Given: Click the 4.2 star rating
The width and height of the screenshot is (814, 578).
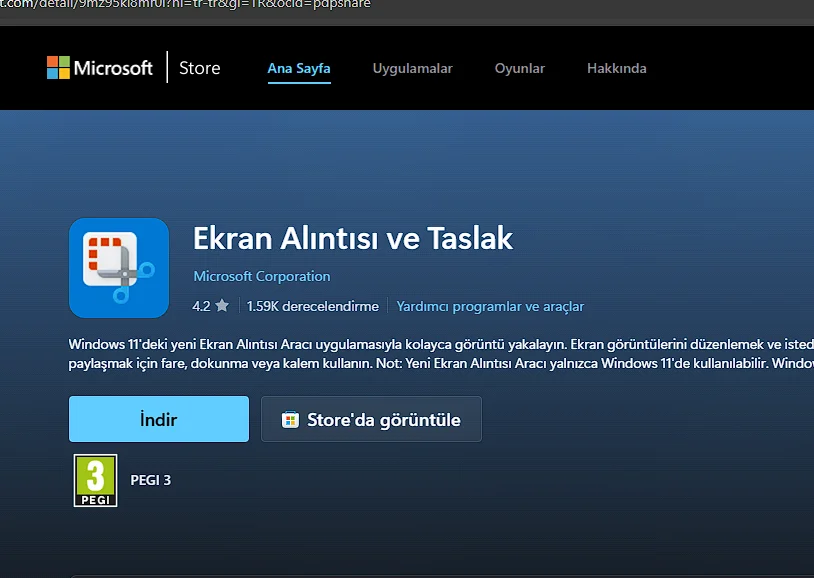Looking at the screenshot, I should (210, 306).
